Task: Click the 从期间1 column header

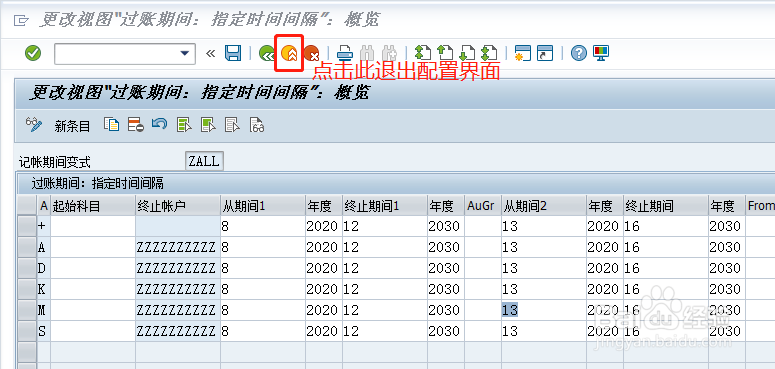Action: click(263, 205)
